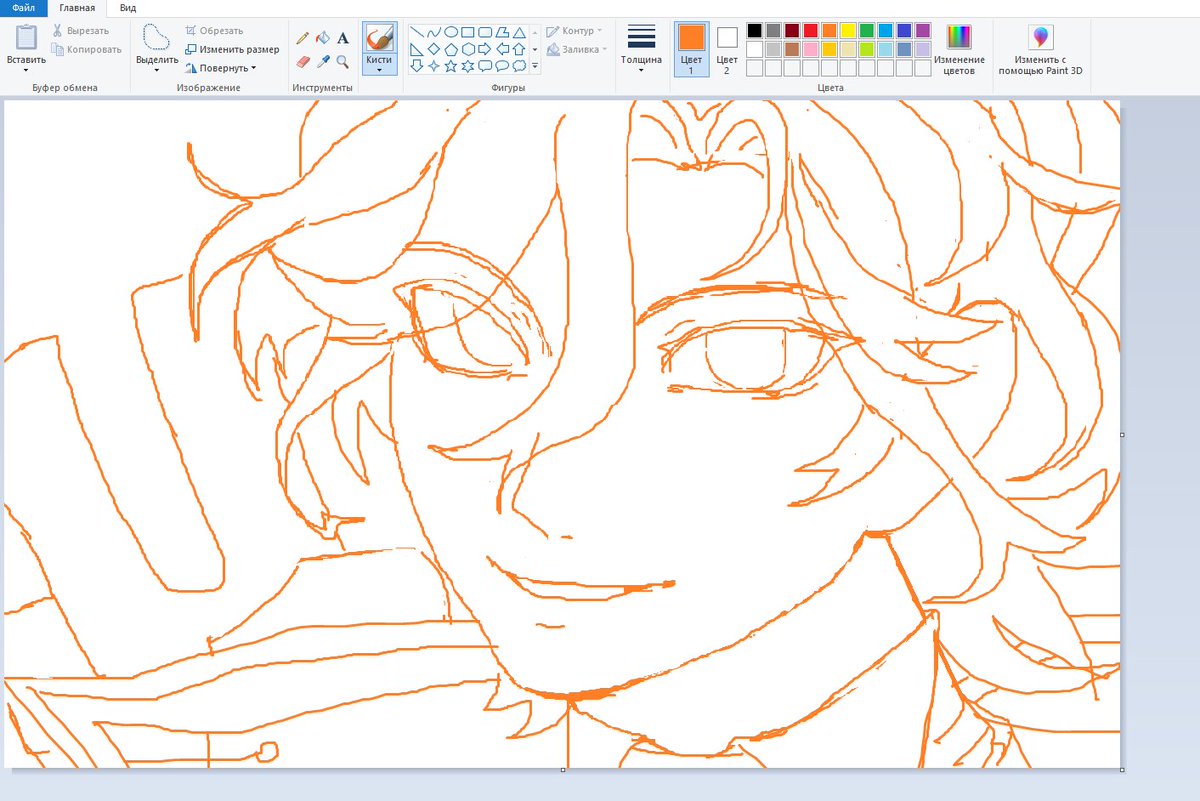
Task: Switch to the Вид tab
Action: [x=128, y=8]
